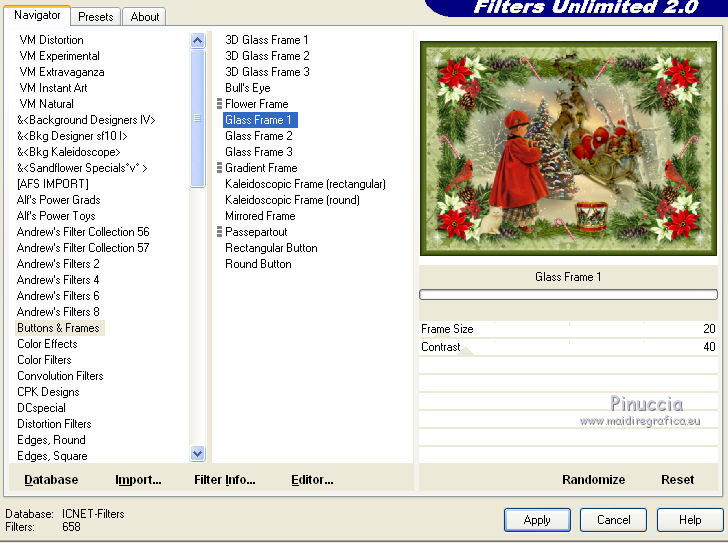Select VM Distortion category
728x543 pixels.
click(x=52, y=40)
